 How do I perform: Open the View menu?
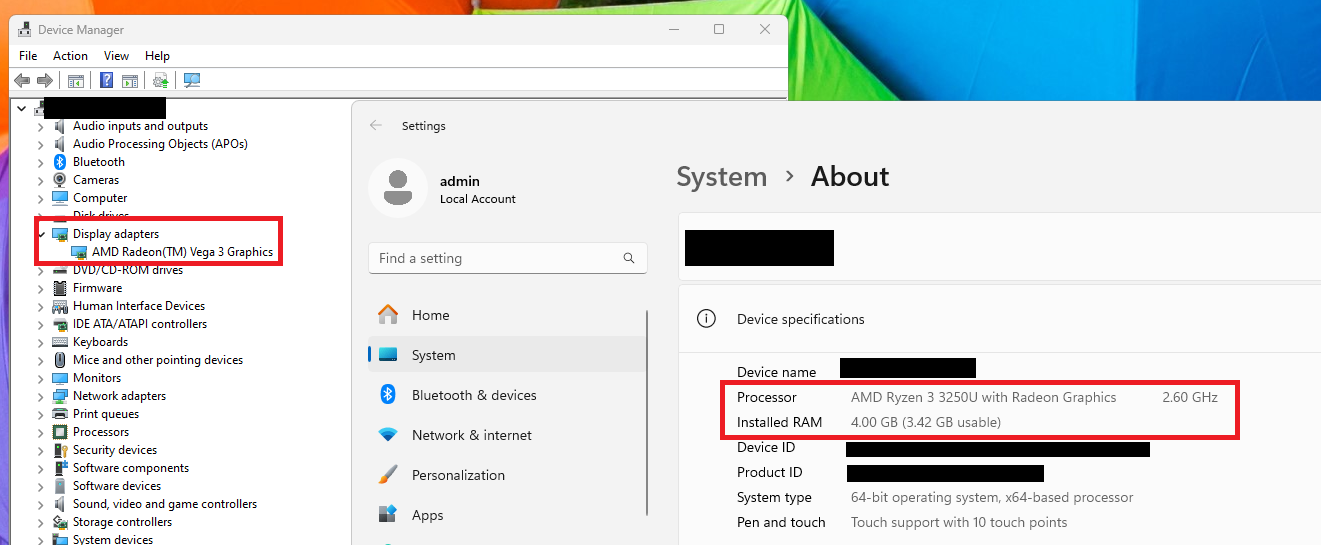coord(116,56)
